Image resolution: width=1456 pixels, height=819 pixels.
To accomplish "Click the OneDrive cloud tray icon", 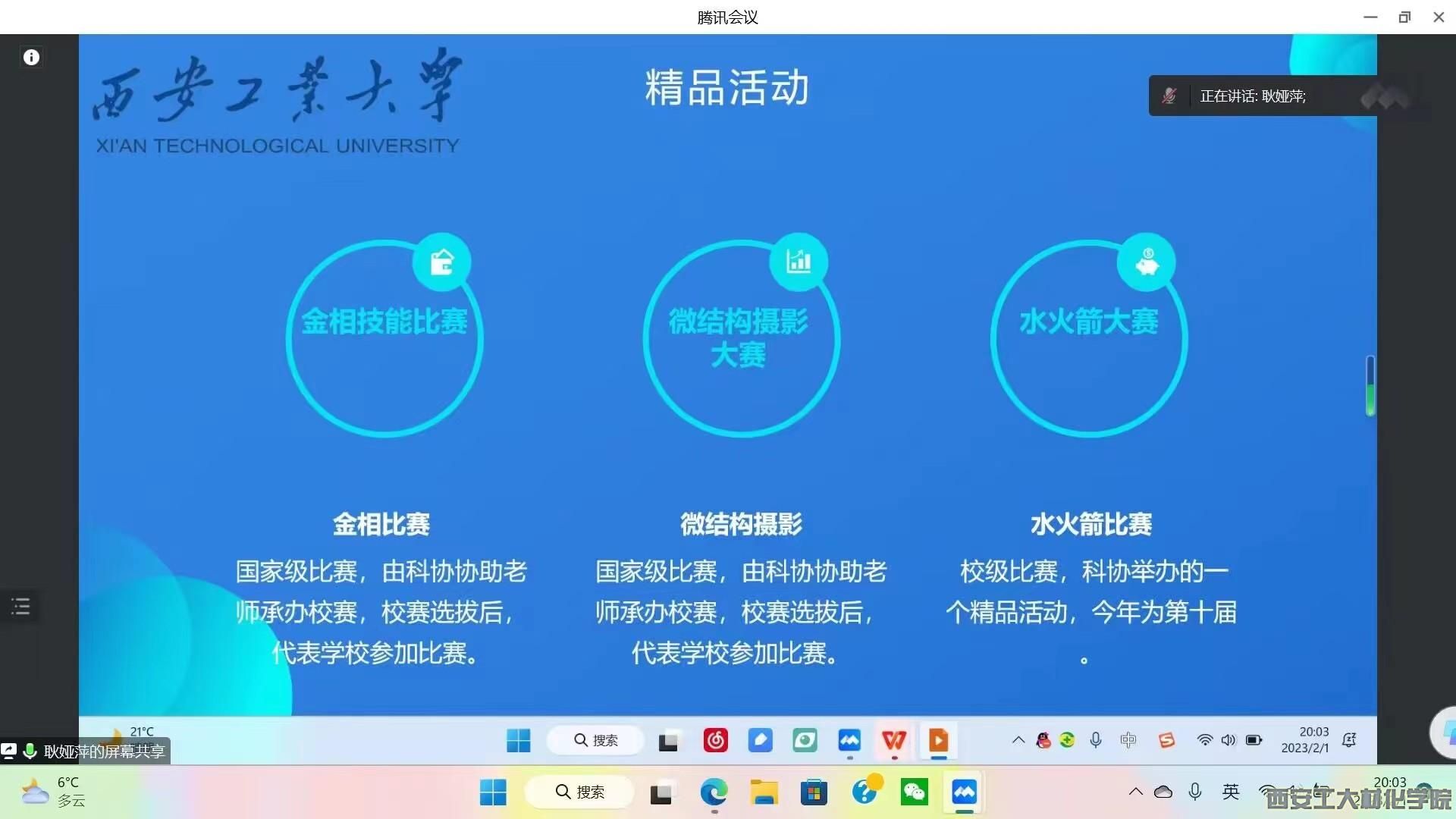I will pyautogui.click(x=1163, y=792).
